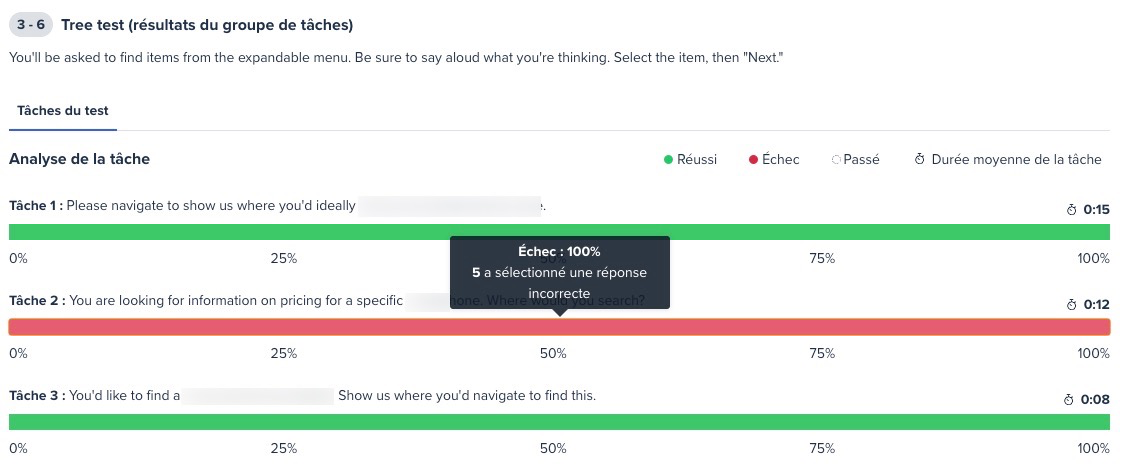The image size is (1124, 474).
Task: Click the stopwatch icon beside 0:15
Action: tap(1072, 210)
